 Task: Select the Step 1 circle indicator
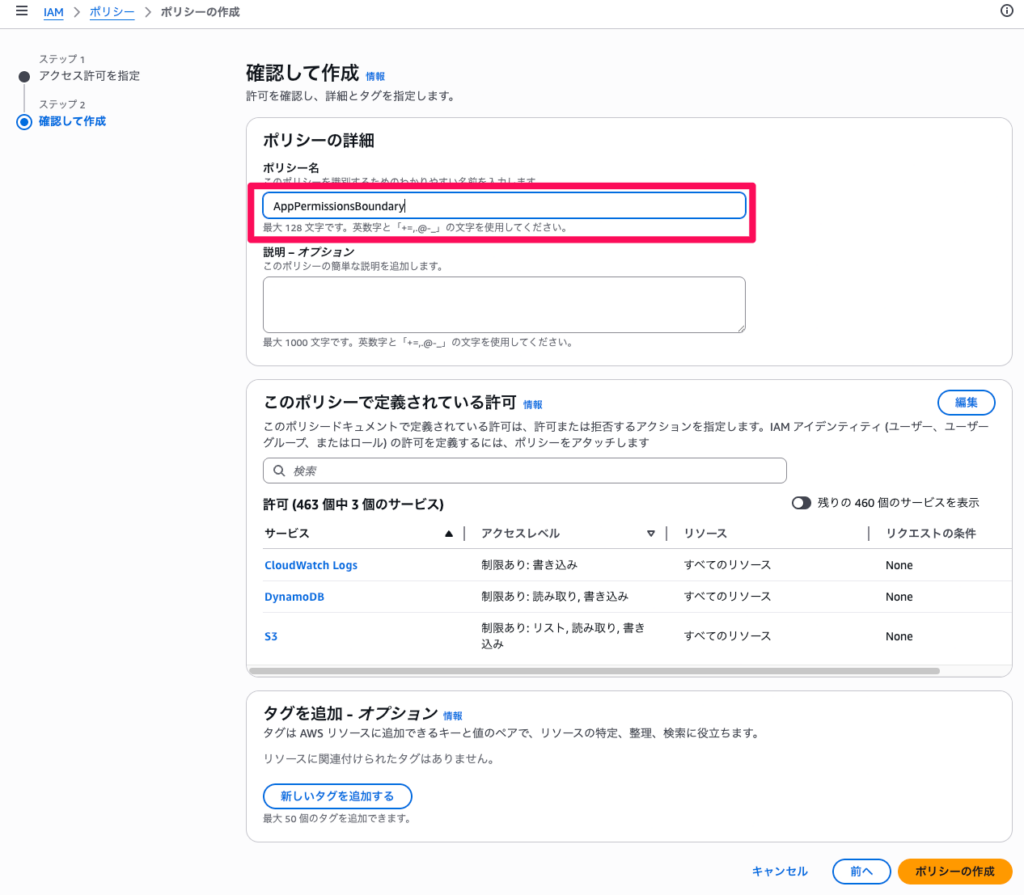24,77
